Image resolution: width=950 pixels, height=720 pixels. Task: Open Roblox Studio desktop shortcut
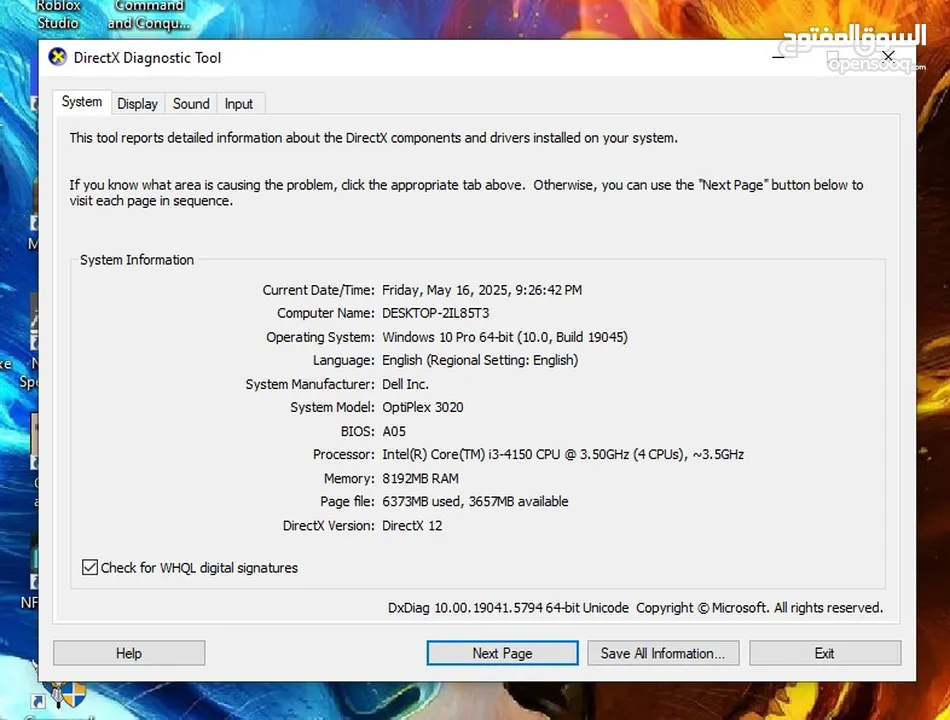coord(58,15)
